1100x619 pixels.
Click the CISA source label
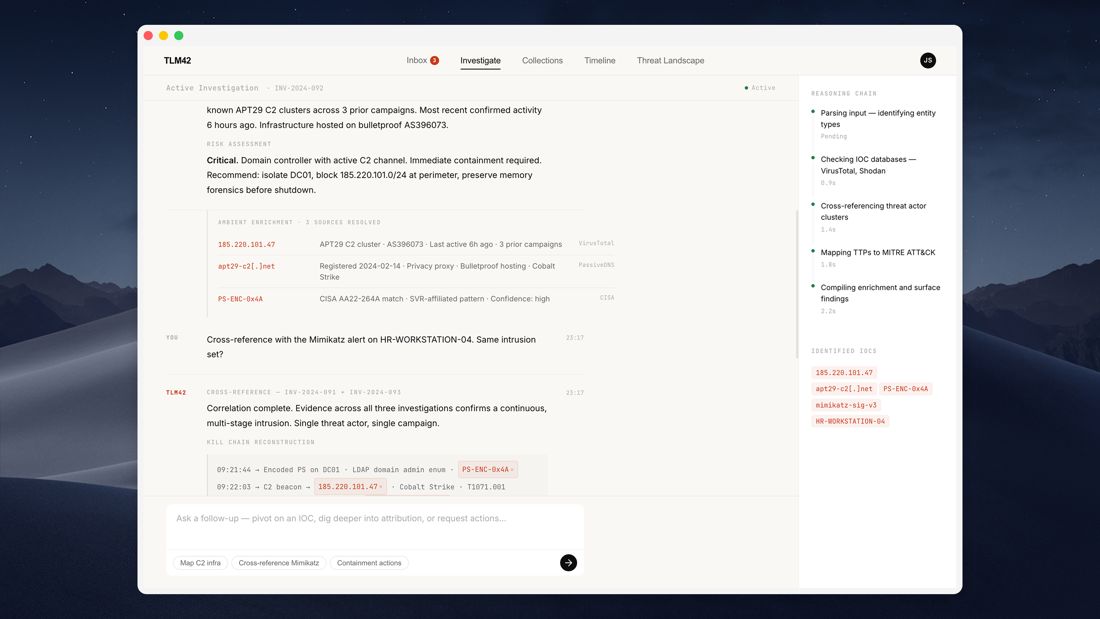pos(607,298)
